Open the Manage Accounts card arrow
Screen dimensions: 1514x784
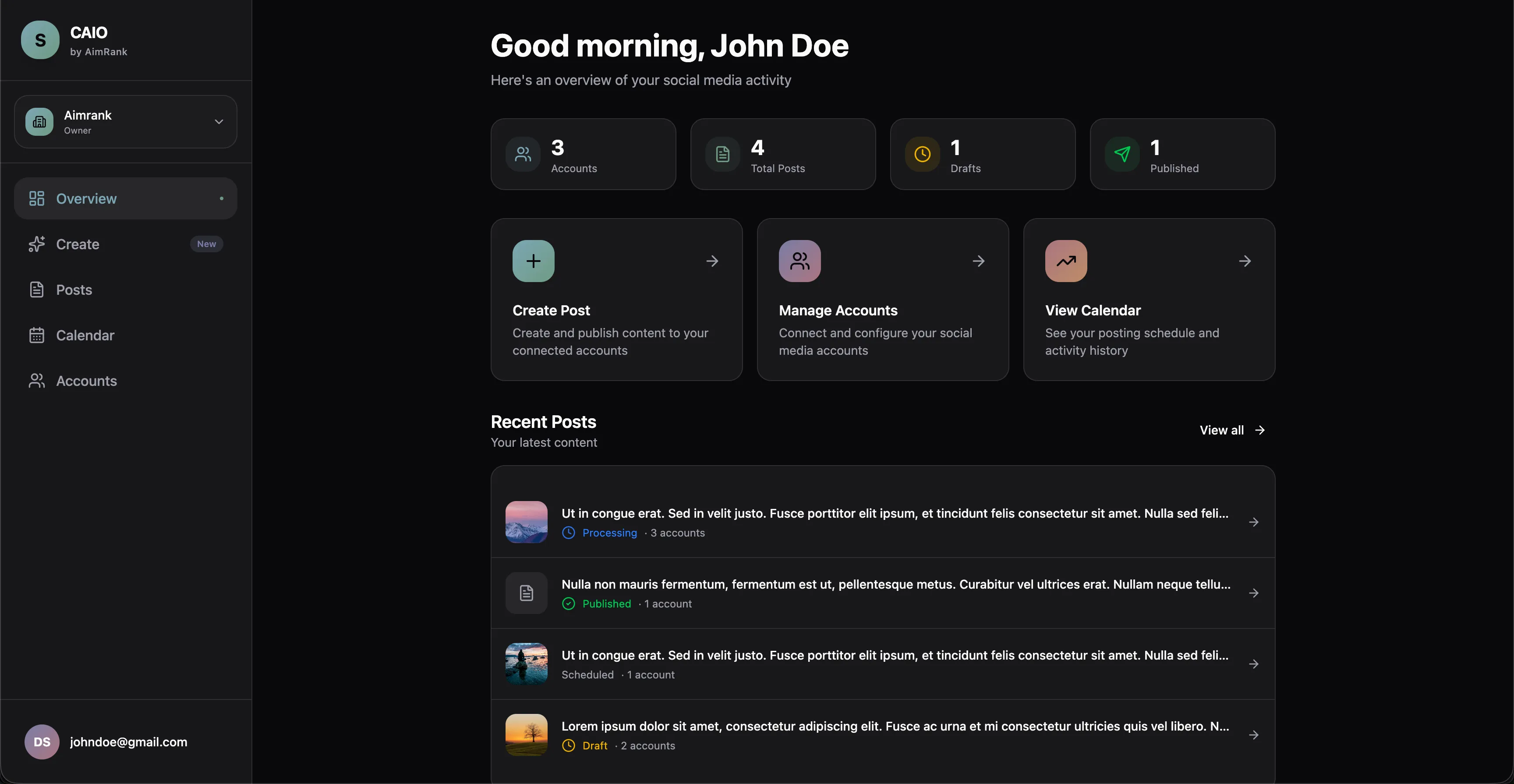tap(979, 260)
